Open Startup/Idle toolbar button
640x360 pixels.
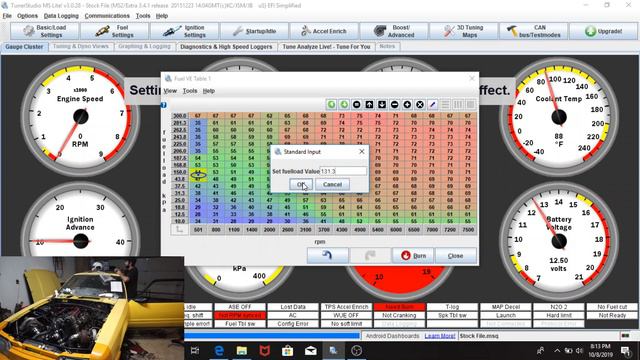[255, 31]
